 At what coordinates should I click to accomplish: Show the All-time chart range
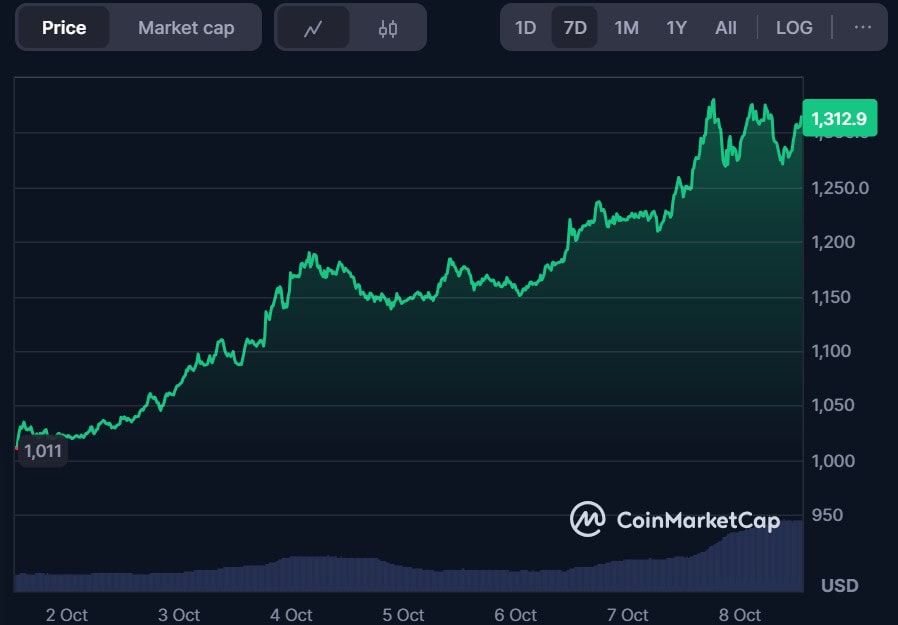725,28
